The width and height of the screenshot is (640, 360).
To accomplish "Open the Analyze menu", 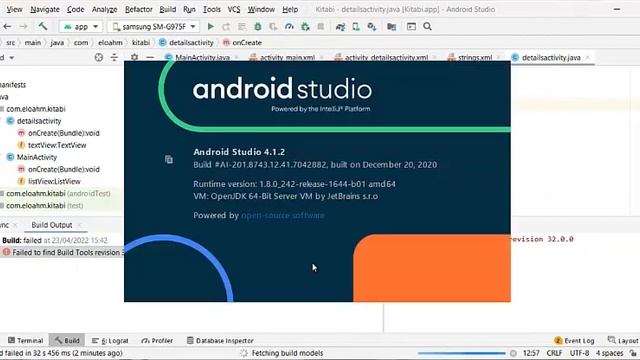I will [104, 9].
